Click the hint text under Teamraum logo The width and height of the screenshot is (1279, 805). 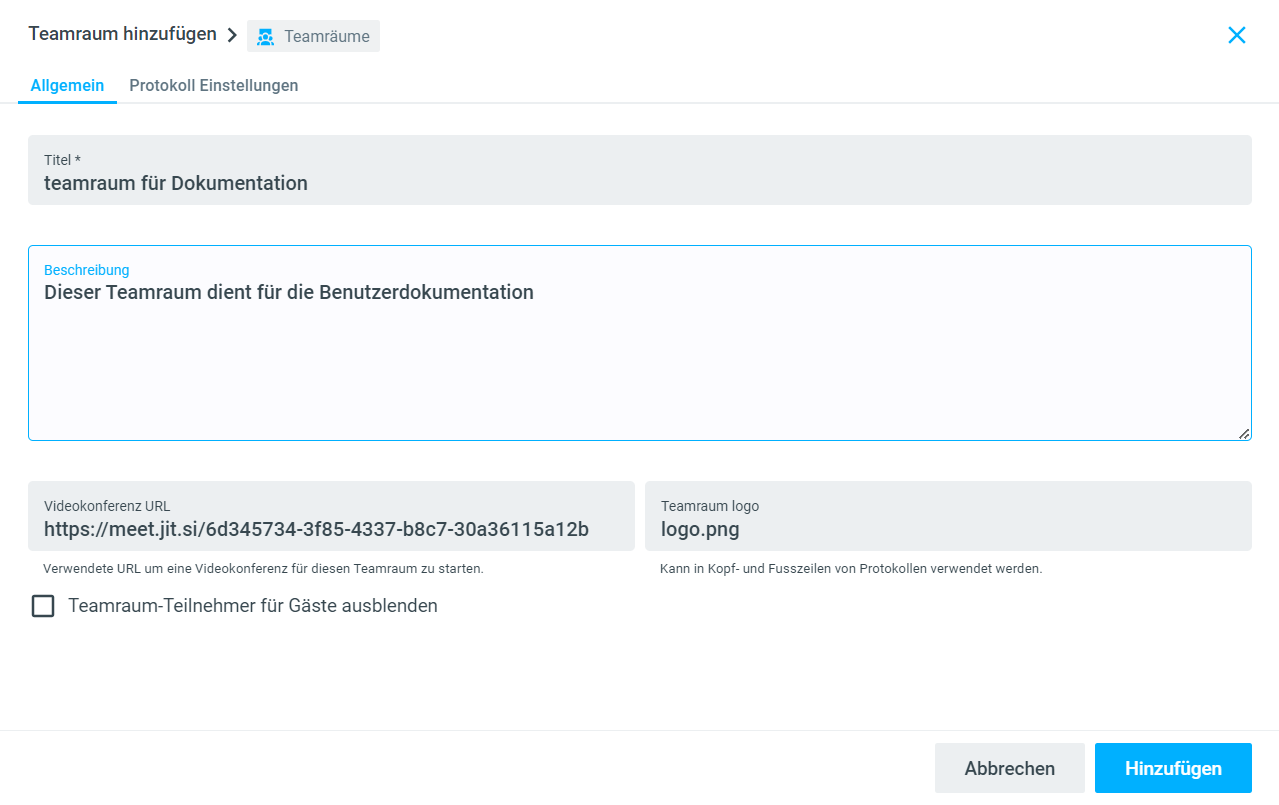point(850,569)
